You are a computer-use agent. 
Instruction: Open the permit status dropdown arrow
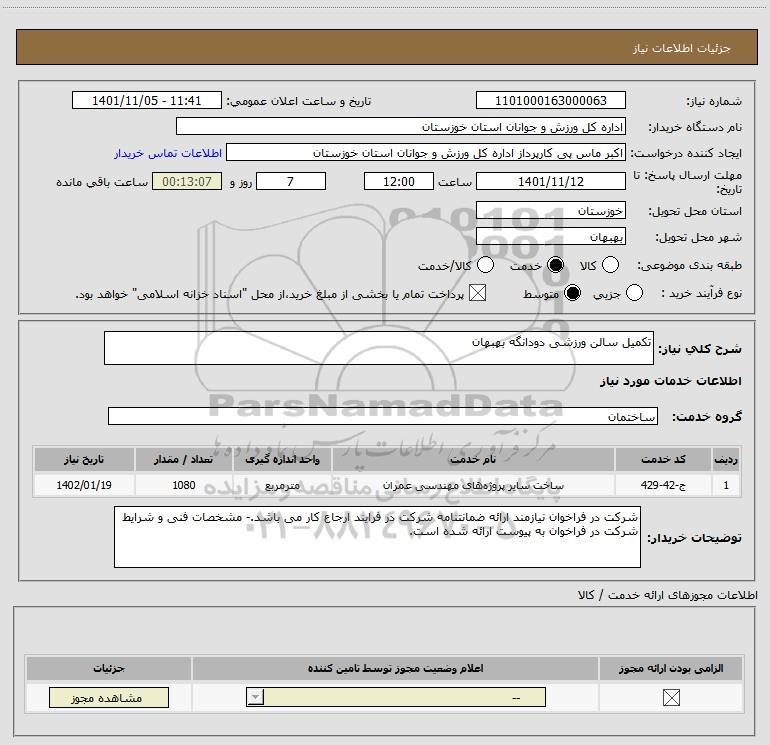click(255, 697)
